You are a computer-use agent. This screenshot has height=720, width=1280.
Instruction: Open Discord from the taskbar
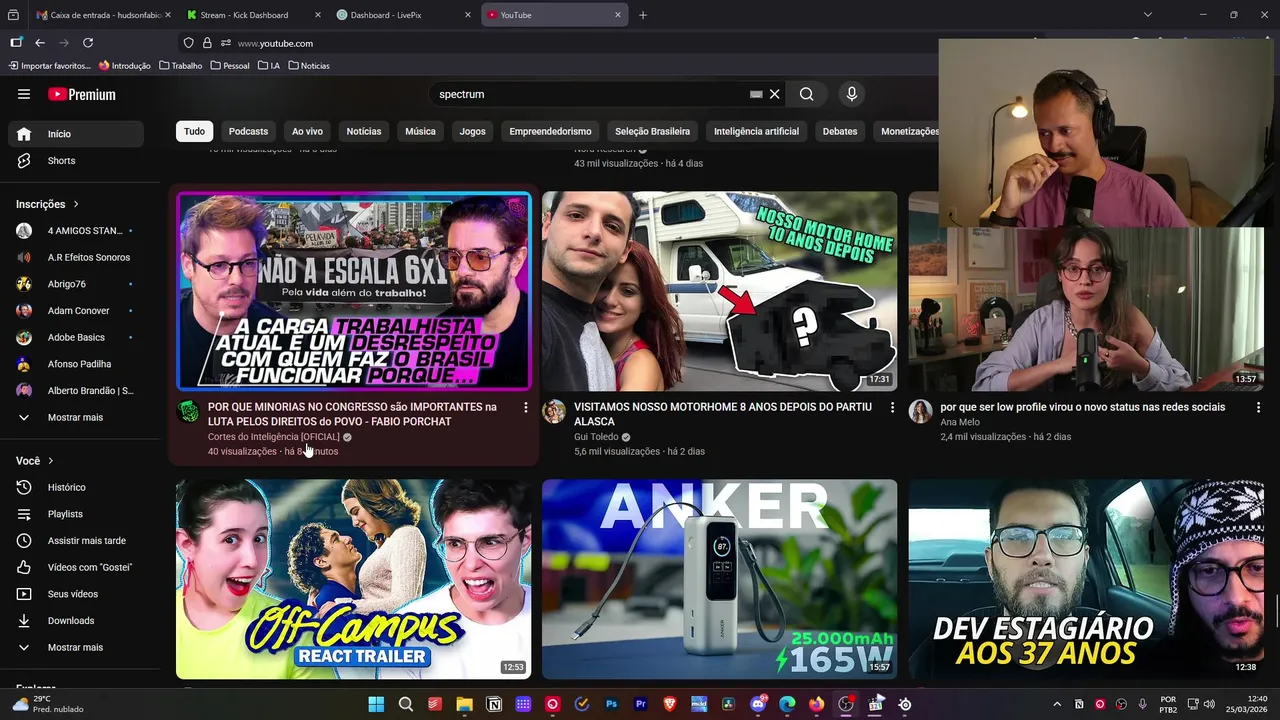click(758, 704)
